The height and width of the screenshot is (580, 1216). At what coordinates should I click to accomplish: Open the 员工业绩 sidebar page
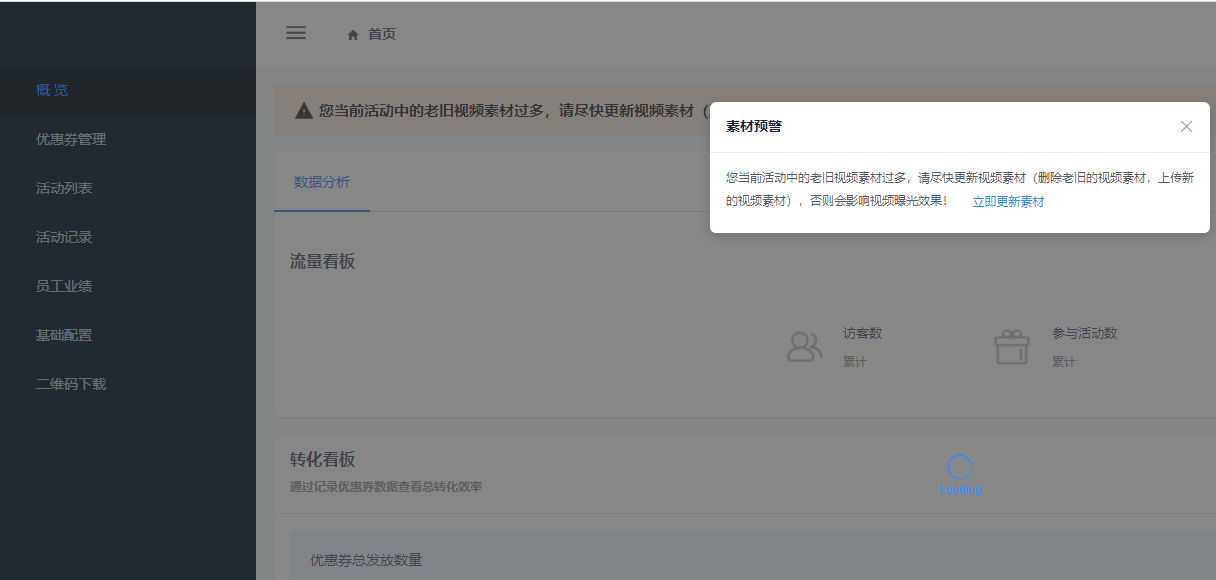(64, 286)
